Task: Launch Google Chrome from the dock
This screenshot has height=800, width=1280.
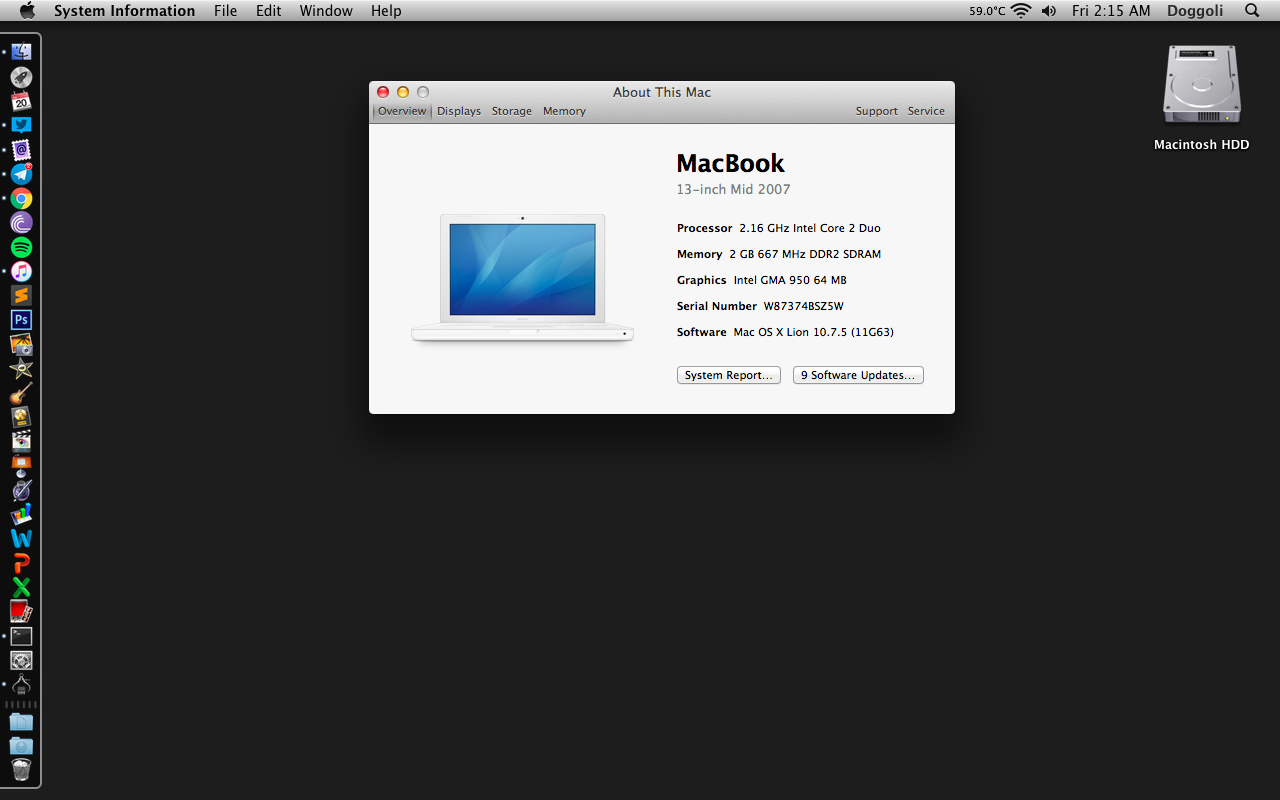Action: click(x=21, y=199)
